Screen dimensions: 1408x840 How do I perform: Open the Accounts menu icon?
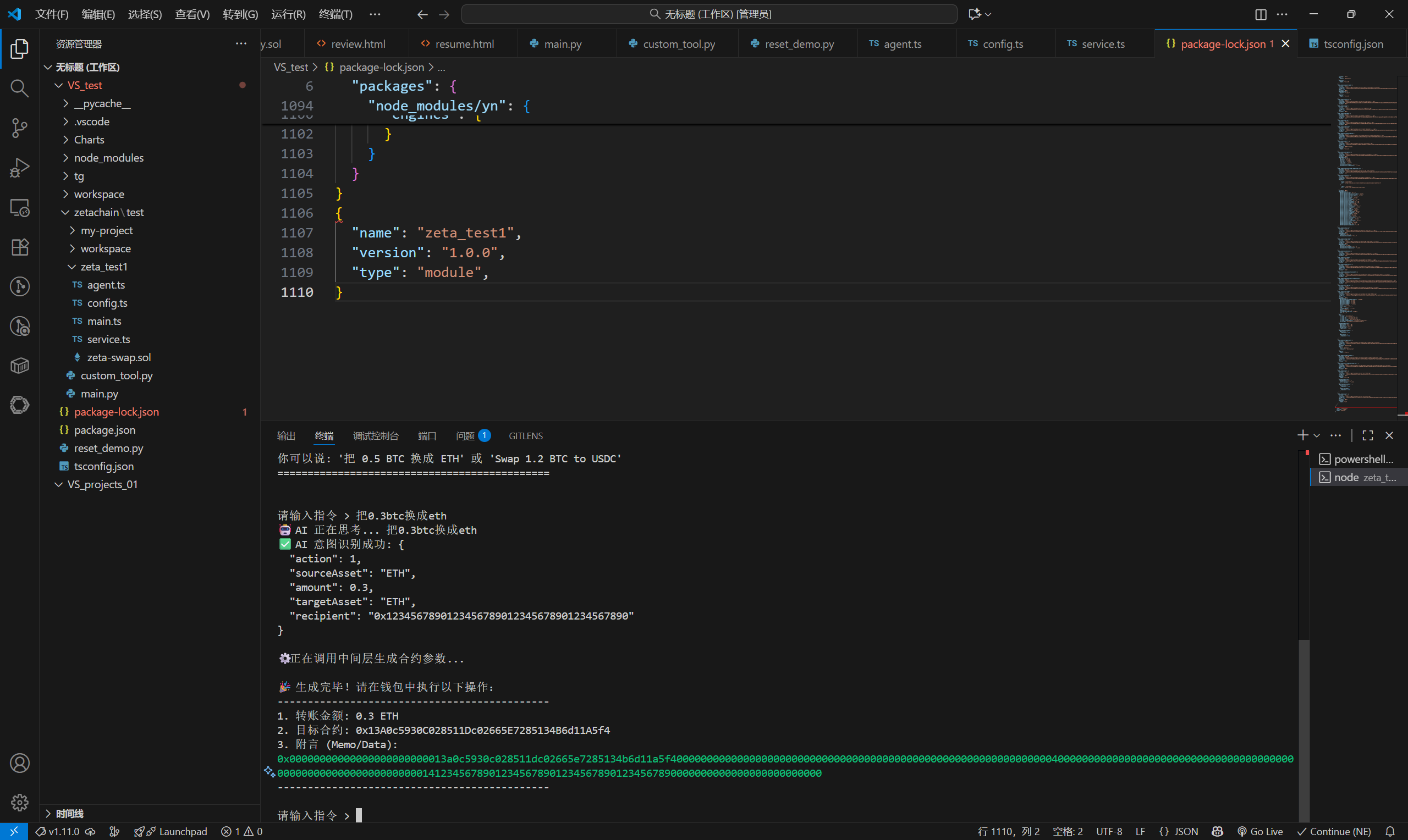coord(19,763)
